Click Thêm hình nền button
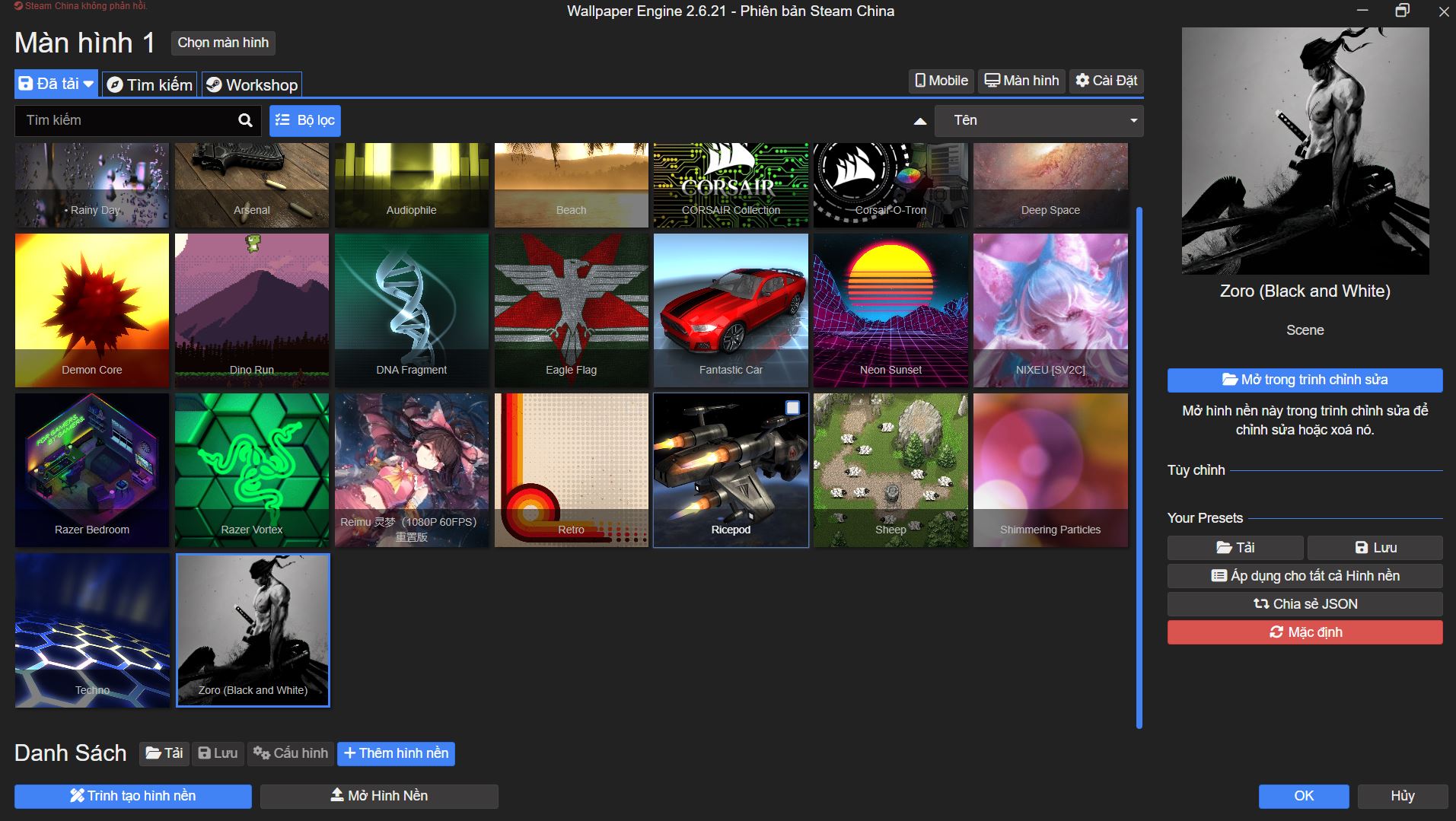 (x=396, y=753)
